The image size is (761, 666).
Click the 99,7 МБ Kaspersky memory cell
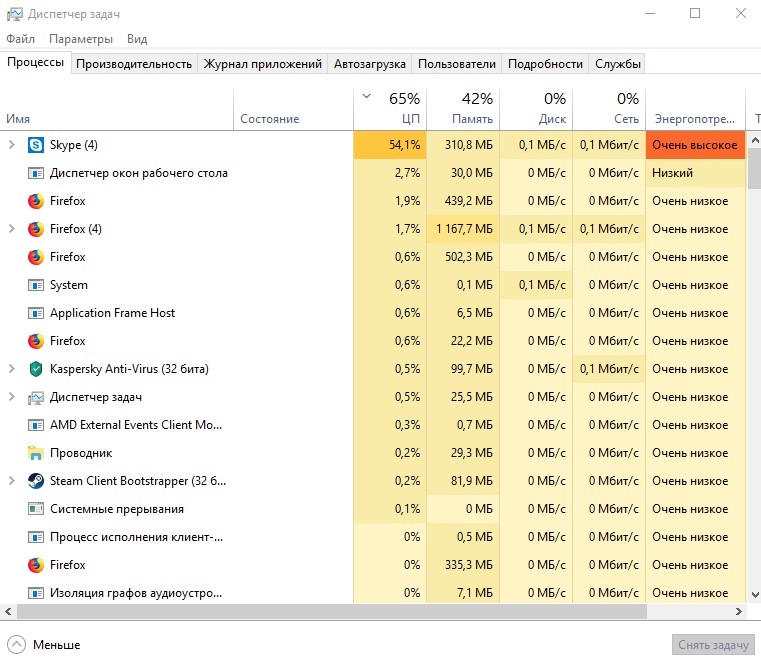[463, 369]
